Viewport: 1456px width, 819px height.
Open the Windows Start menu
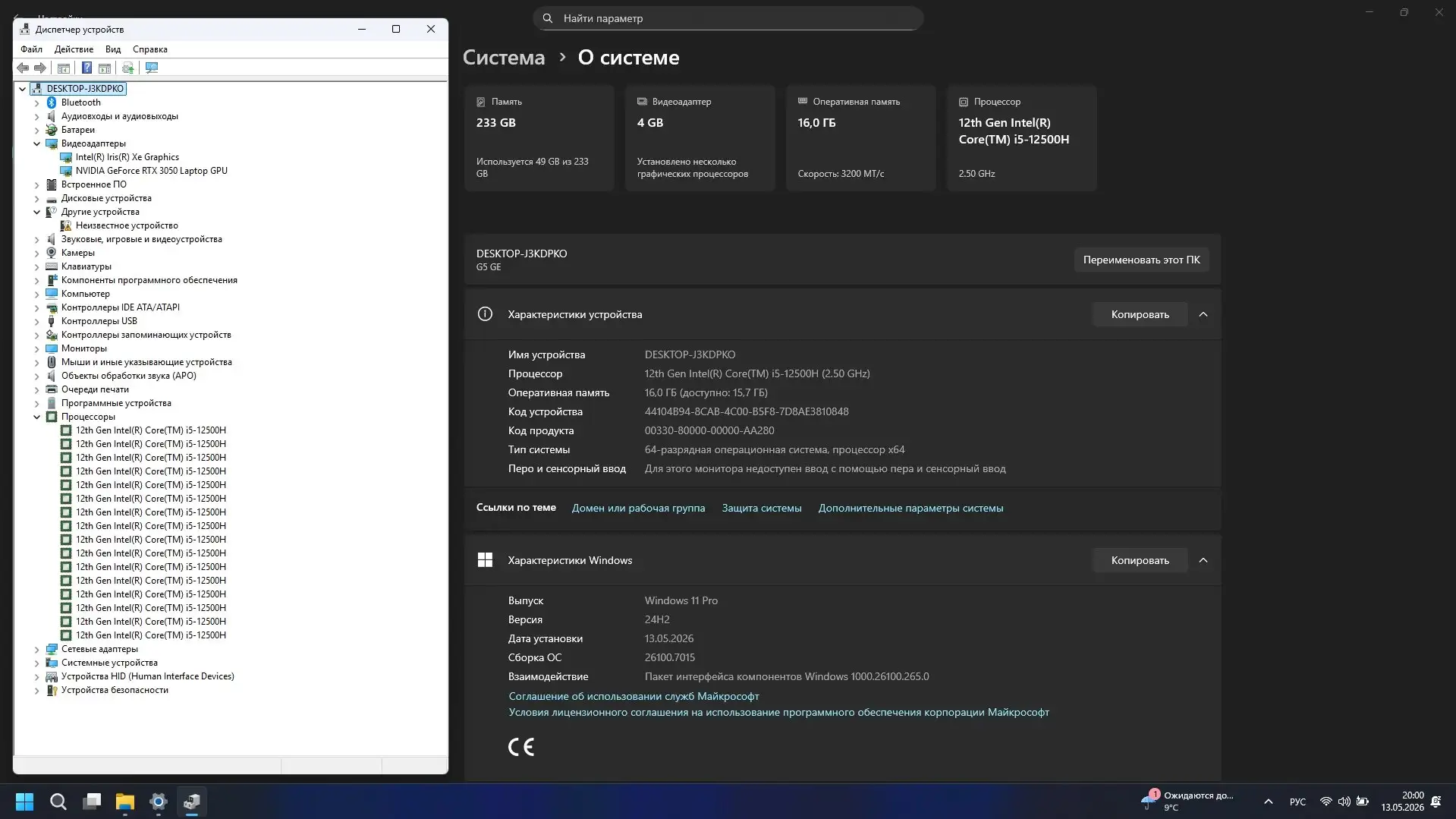point(24,802)
